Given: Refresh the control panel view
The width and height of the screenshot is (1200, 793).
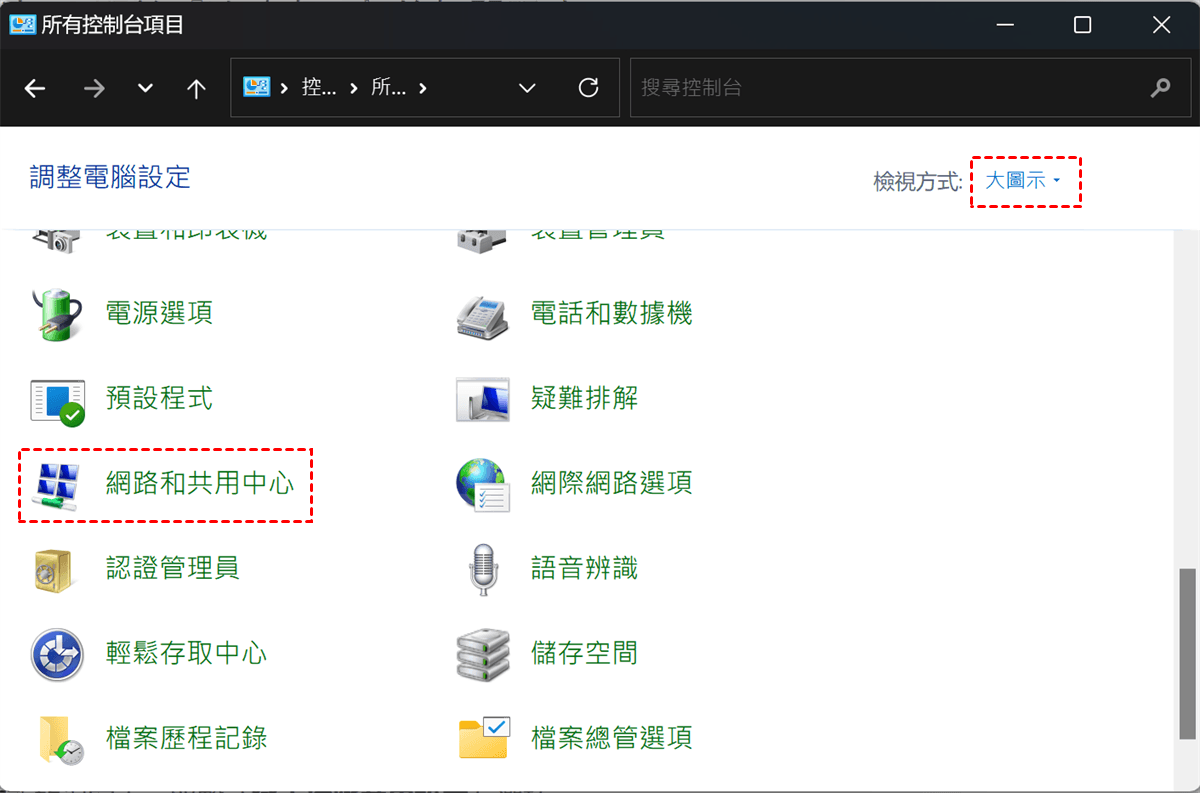Looking at the screenshot, I should pyautogui.click(x=589, y=88).
